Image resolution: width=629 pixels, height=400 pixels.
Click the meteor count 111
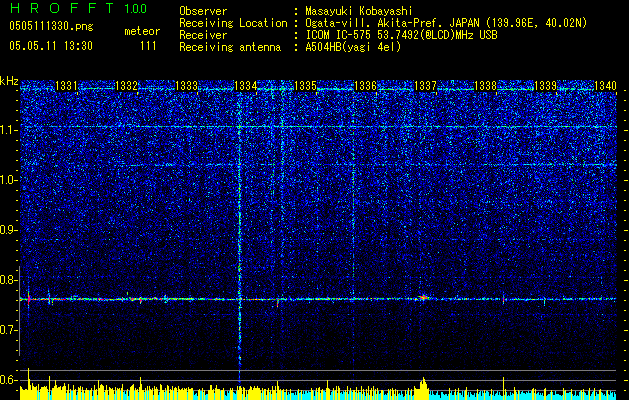[148, 46]
